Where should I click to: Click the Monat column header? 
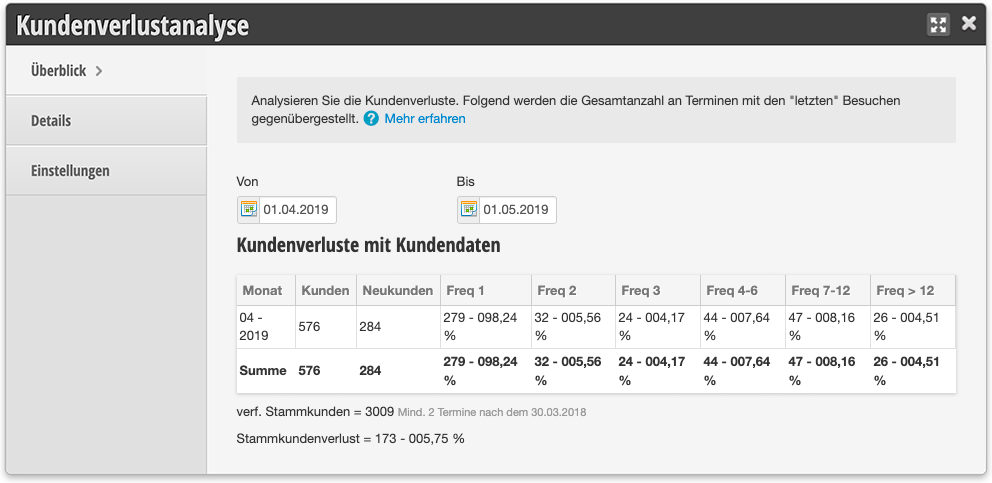[x=266, y=291]
